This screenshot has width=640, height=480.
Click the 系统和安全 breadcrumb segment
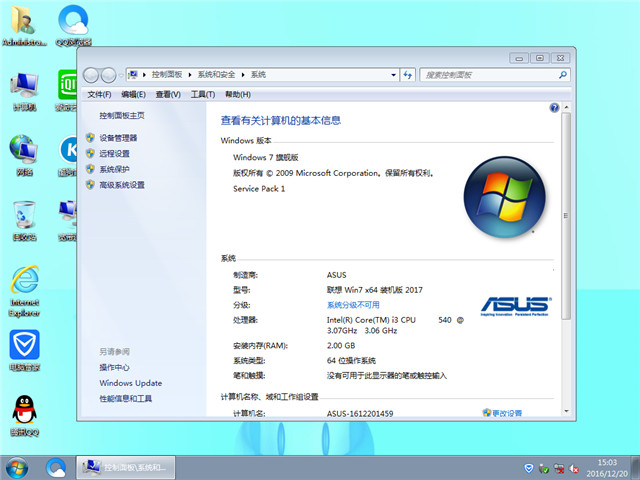coord(216,75)
